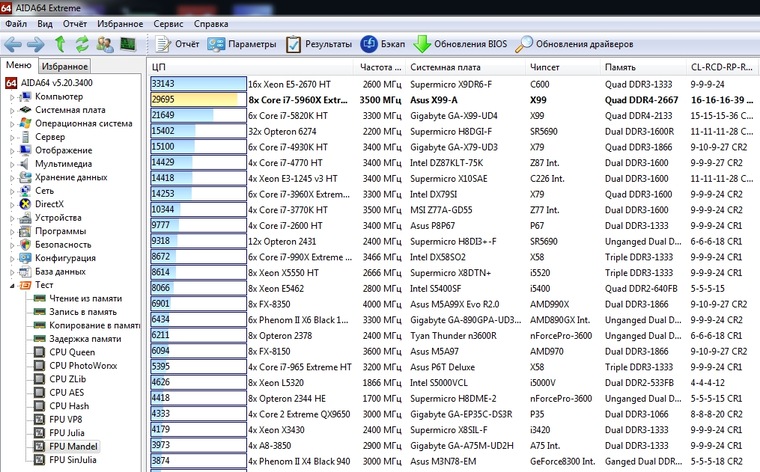Screen dimensions: 760x472
Task: Click the Бэкап backup button
Action: point(383,44)
